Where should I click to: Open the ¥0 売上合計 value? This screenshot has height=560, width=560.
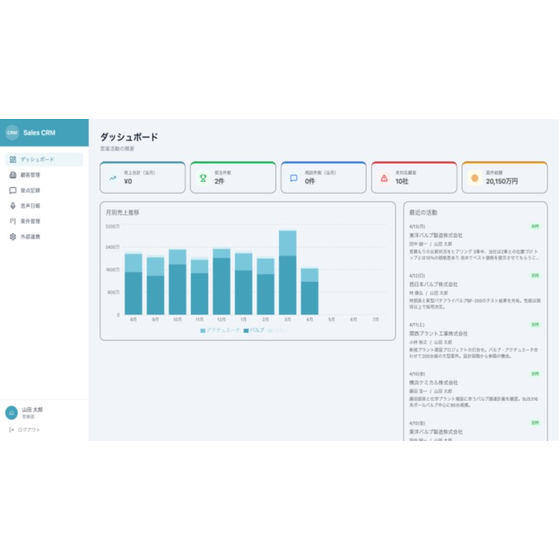tap(128, 181)
